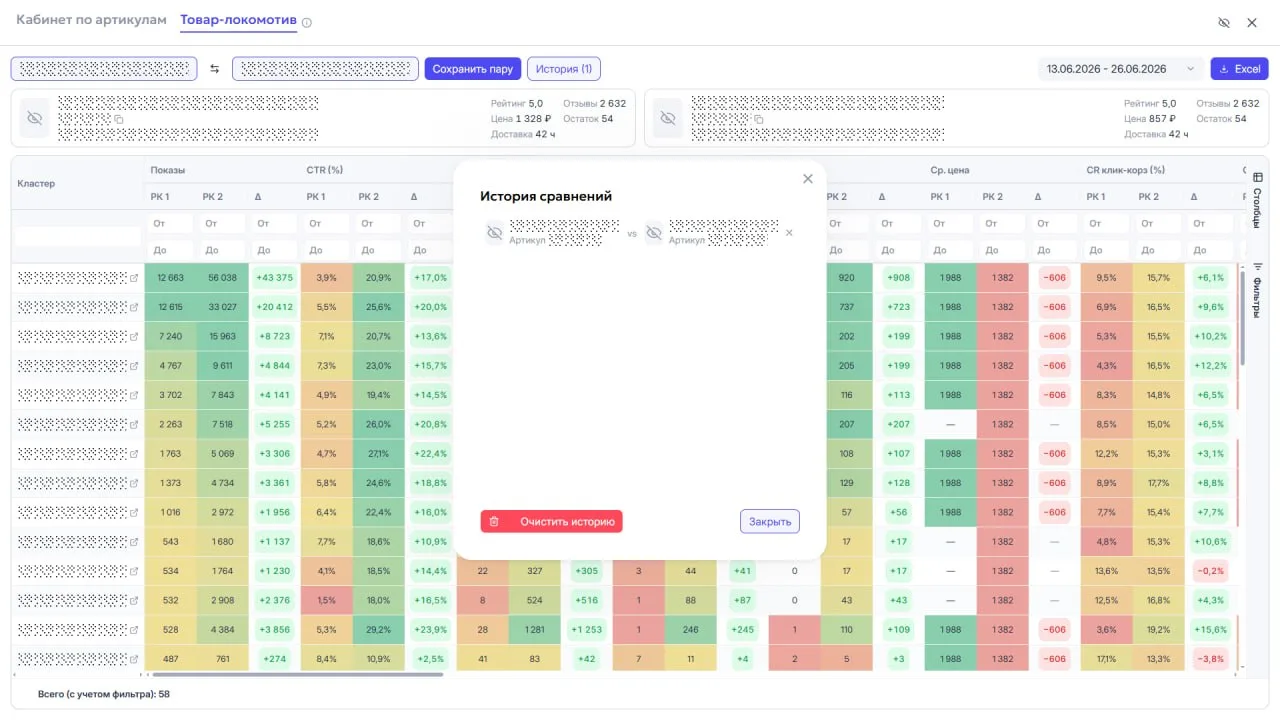1280x720 pixels.
Task: Click Закрыть button in the dialog
Action: point(770,521)
